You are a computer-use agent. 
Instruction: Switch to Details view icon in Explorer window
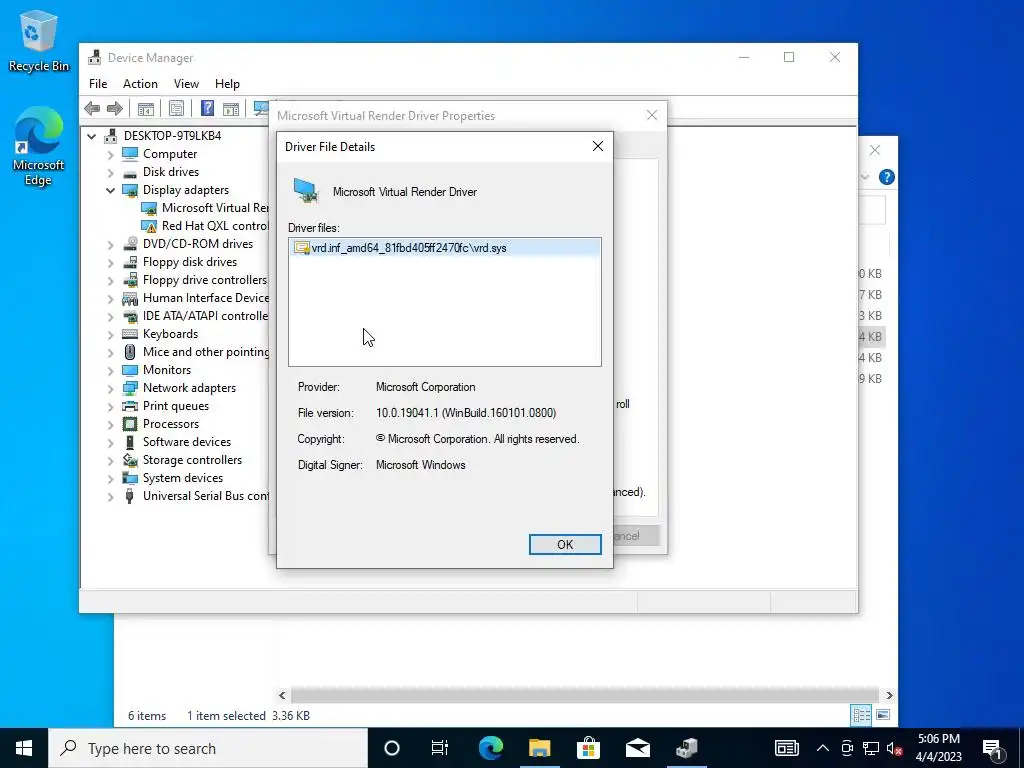tap(861, 715)
